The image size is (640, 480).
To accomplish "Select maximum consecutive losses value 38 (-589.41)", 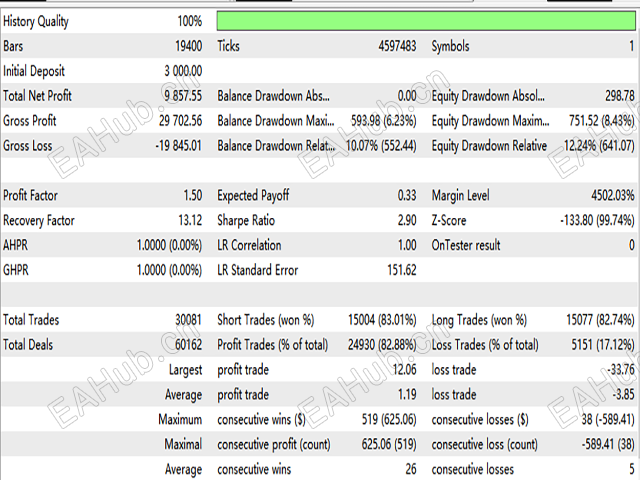I will coord(608,420).
